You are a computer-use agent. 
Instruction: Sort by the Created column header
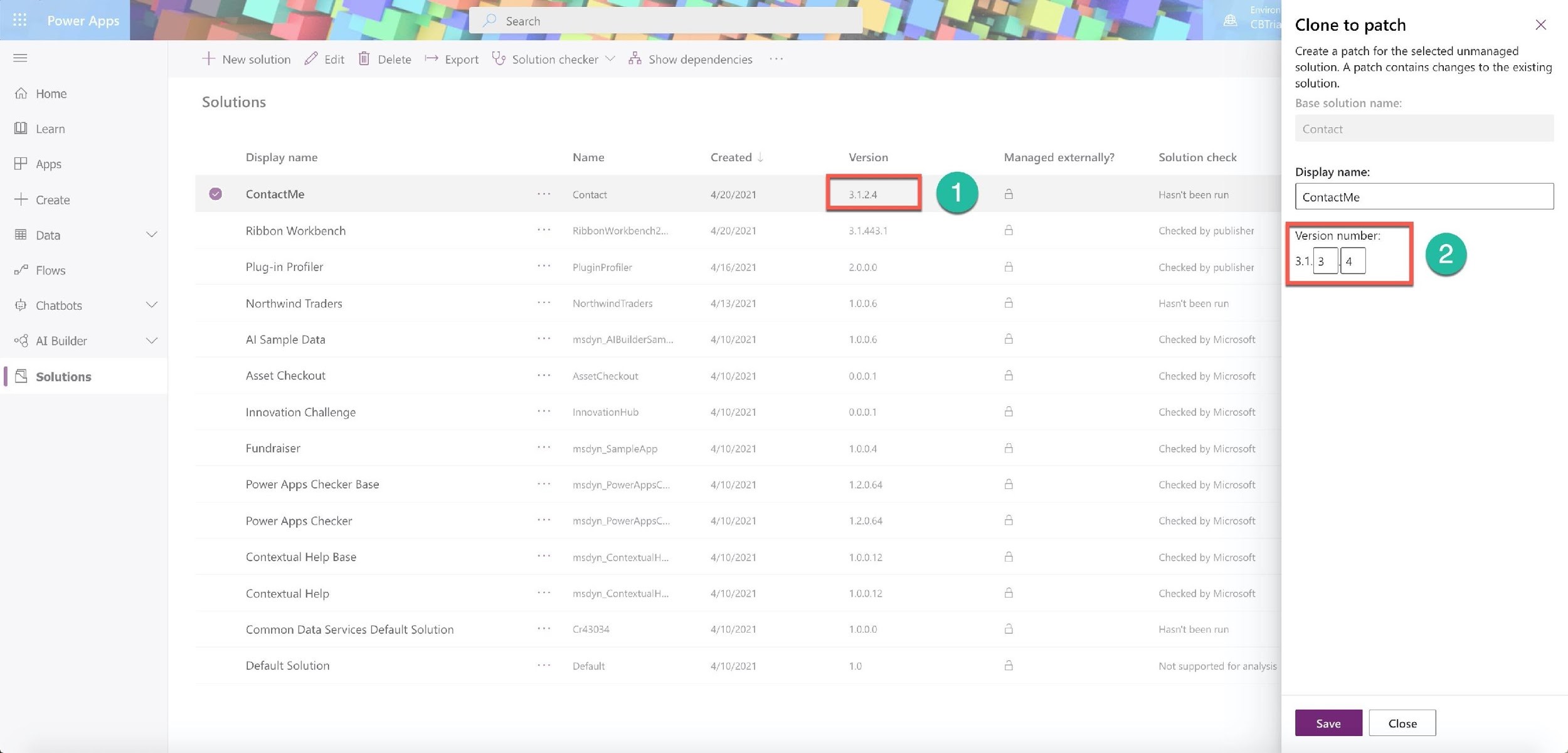[x=736, y=157]
